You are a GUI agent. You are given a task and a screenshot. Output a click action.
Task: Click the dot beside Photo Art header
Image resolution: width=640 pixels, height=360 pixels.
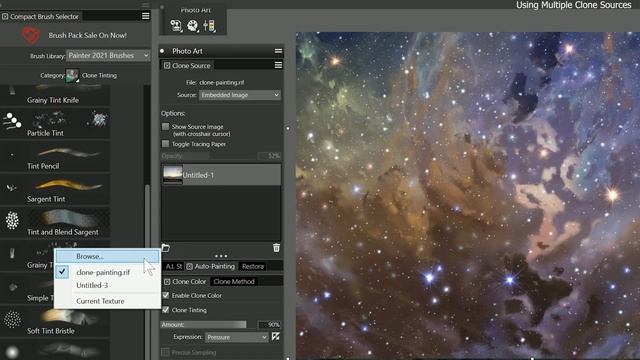point(162,51)
